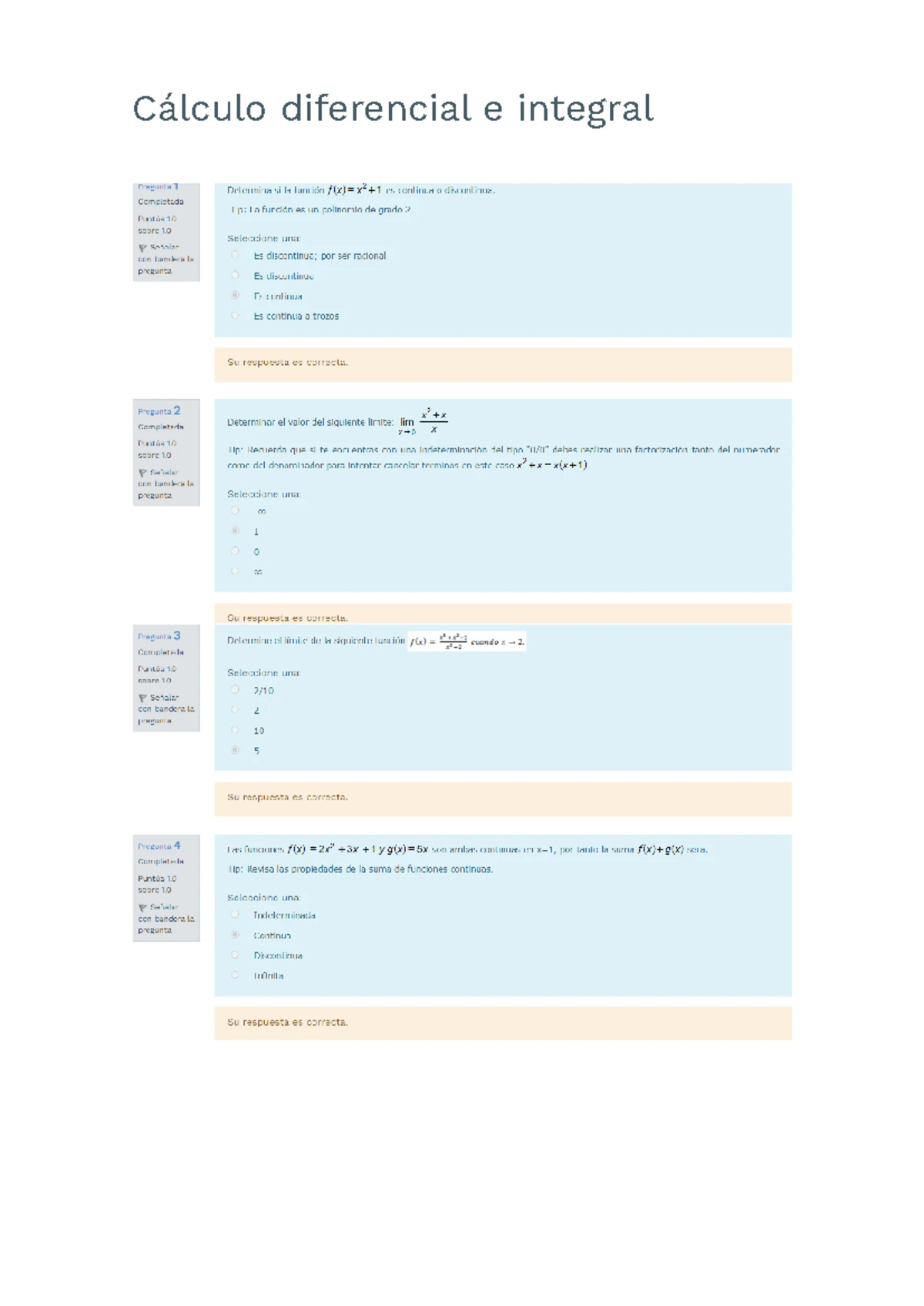Select the '2/10' option in Pregunta 3
Screen dimensions: 924x1306
(236, 690)
